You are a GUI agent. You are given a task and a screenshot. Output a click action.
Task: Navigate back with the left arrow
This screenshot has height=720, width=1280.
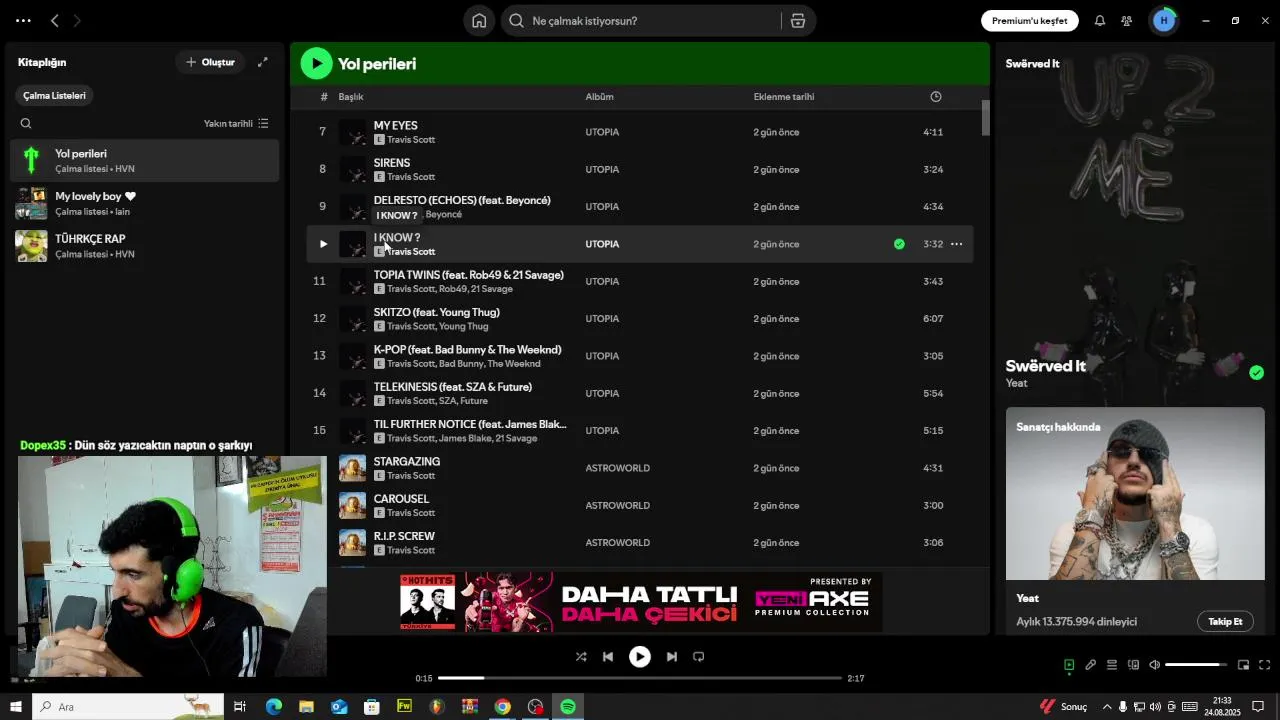point(55,21)
